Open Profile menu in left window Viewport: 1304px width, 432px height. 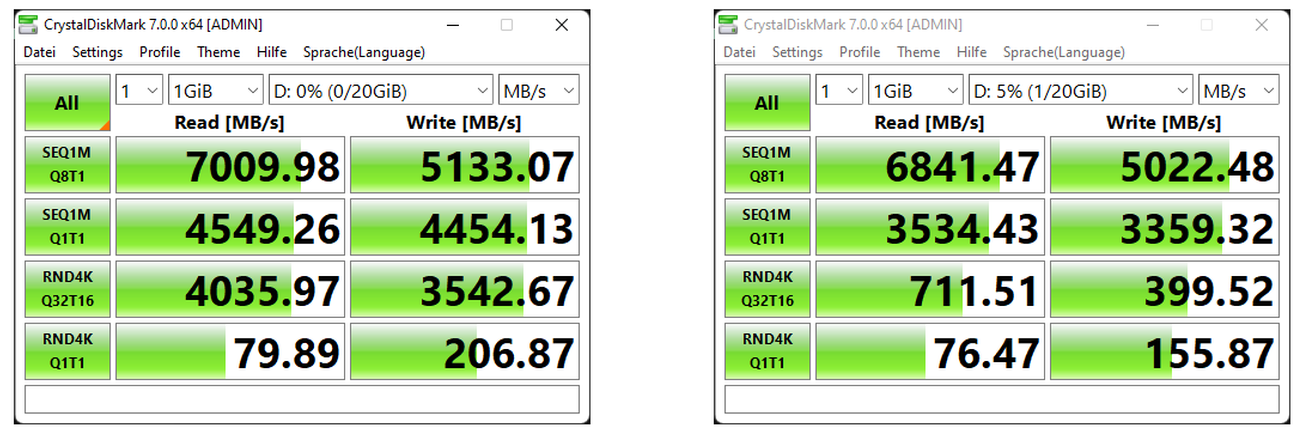click(x=160, y=52)
